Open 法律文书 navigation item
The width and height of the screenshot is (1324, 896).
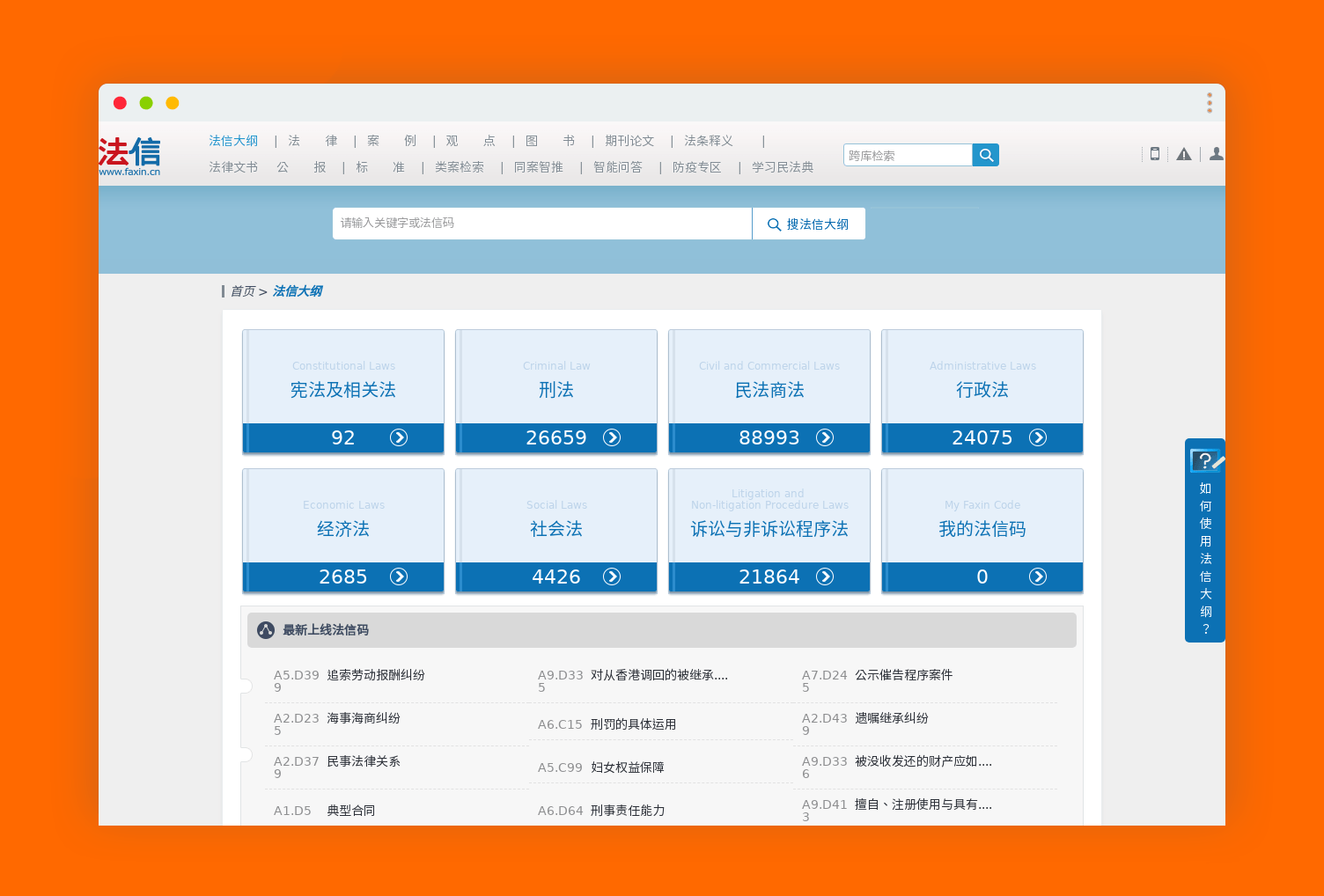(x=233, y=167)
